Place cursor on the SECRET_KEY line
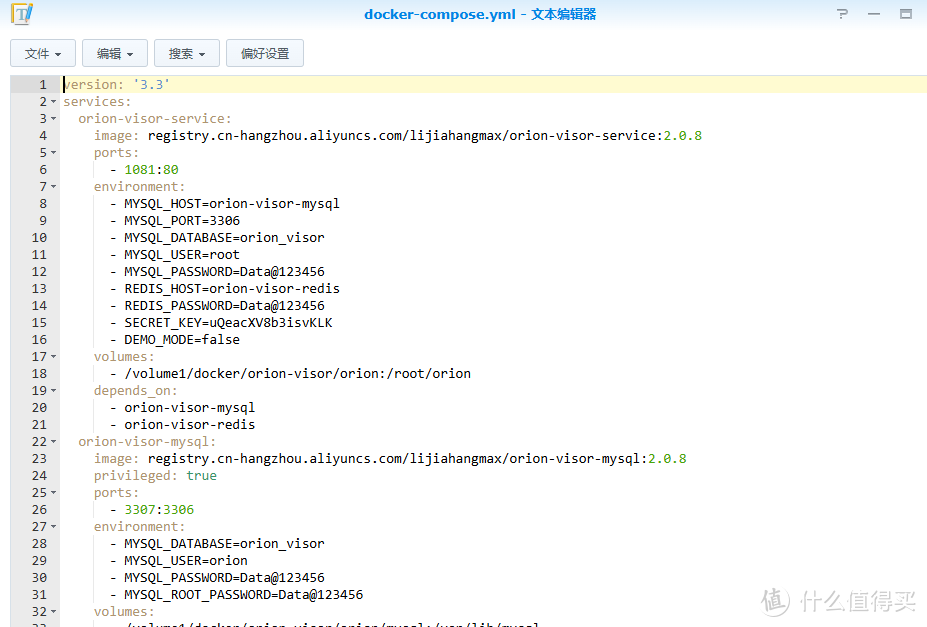927x627 pixels. (x=228, y=323)
